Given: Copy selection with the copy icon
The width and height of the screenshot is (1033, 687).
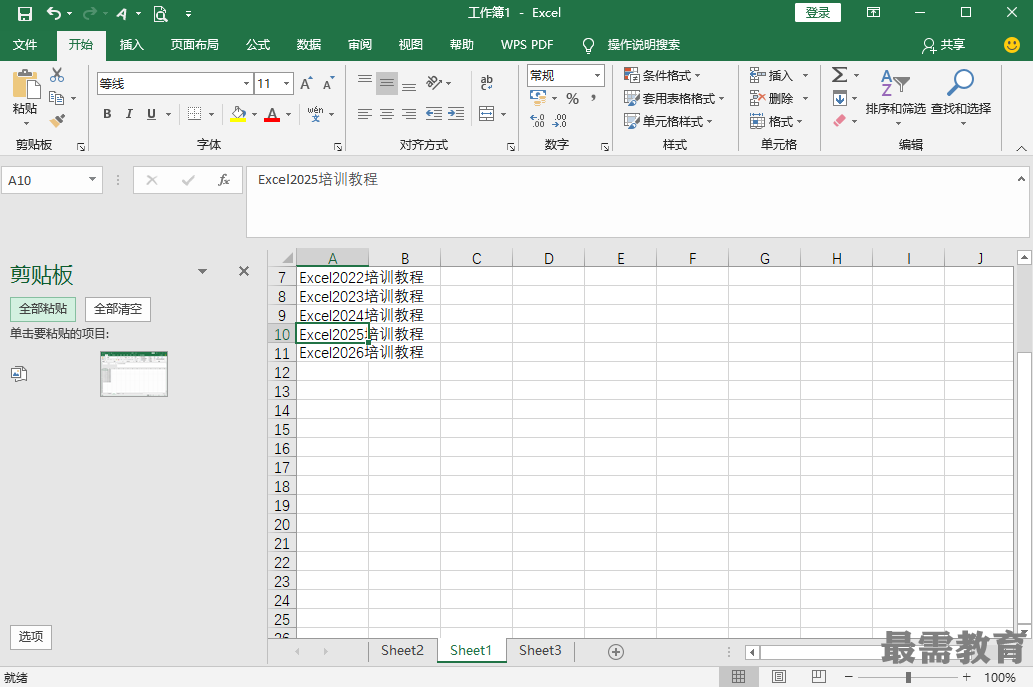Looking at the screenshot, I should (x=57, y=98).
